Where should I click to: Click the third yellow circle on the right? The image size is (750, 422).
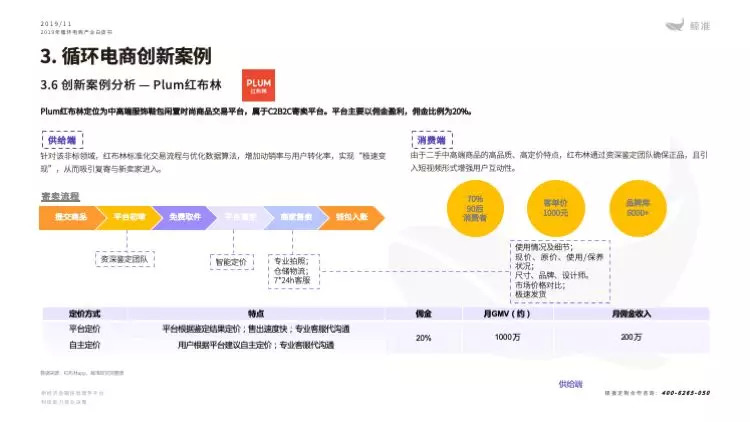(x=638, y=208)
